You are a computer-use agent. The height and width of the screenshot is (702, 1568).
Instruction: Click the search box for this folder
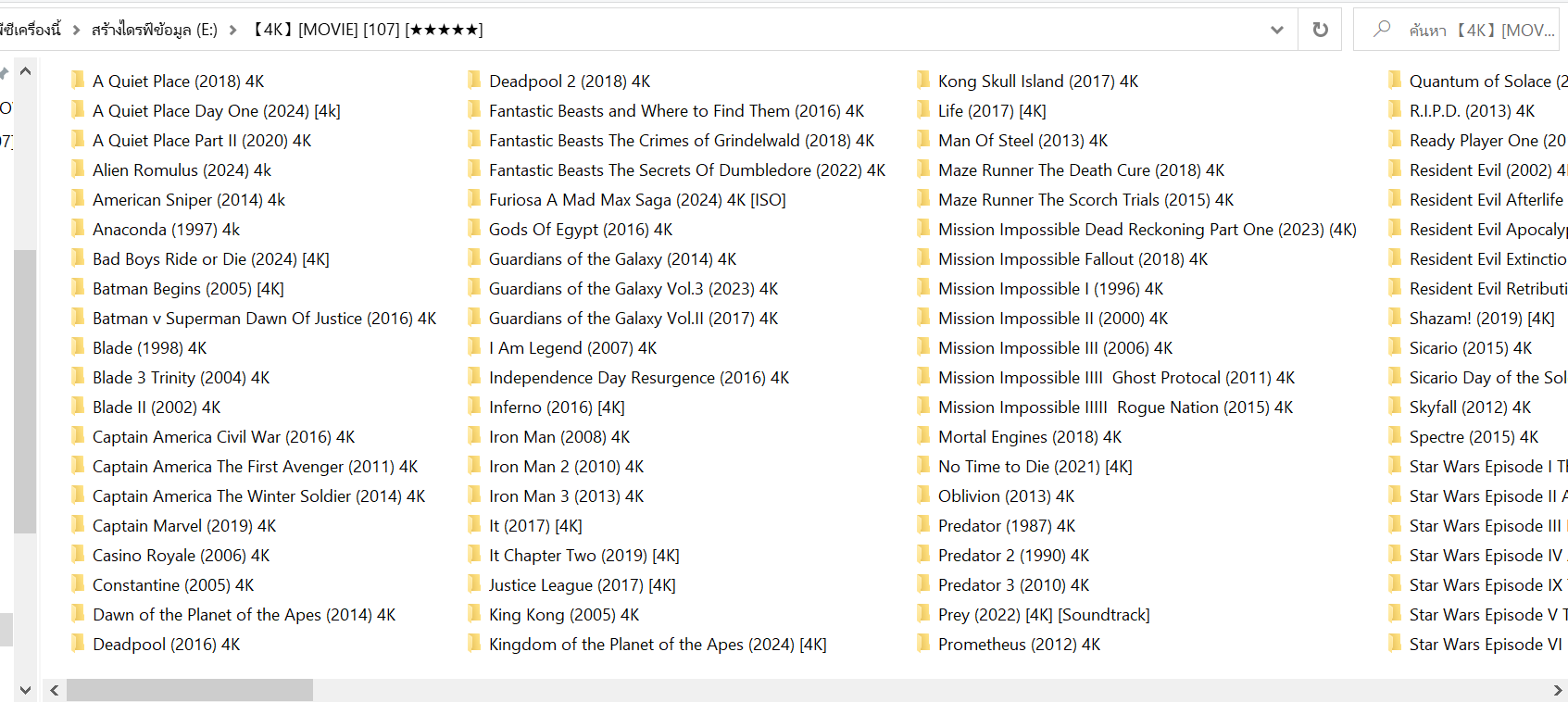click(1457, 30)
